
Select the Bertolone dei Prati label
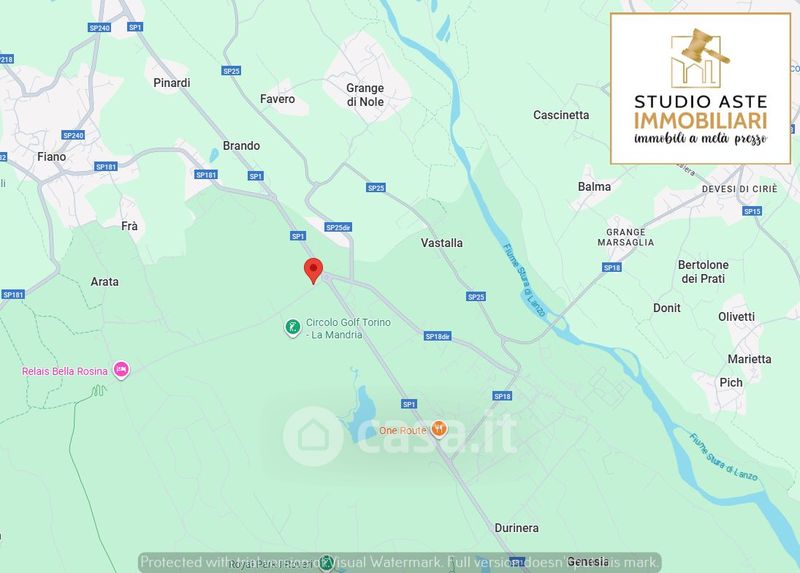[x=703, y=271]
